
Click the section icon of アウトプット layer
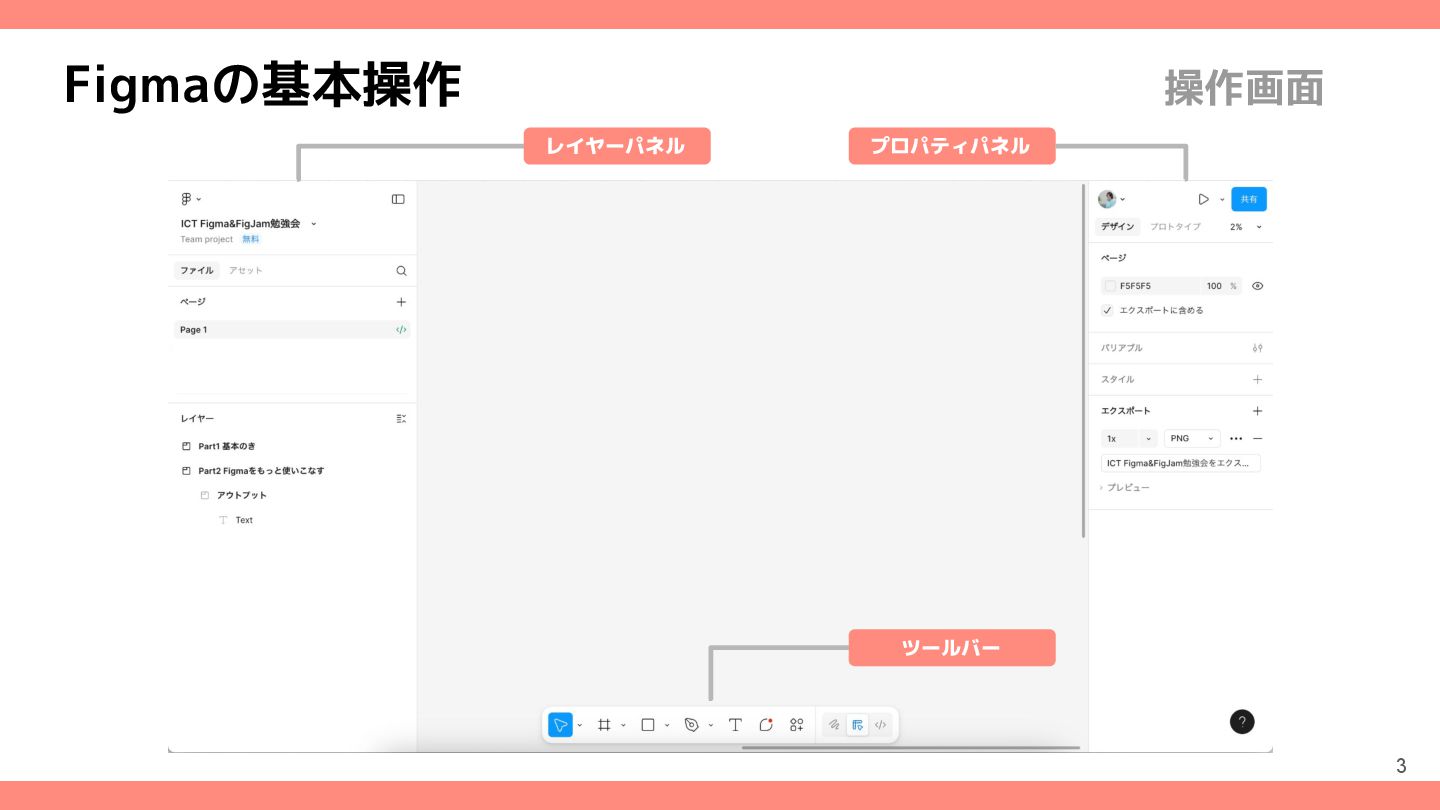point(205,495)
